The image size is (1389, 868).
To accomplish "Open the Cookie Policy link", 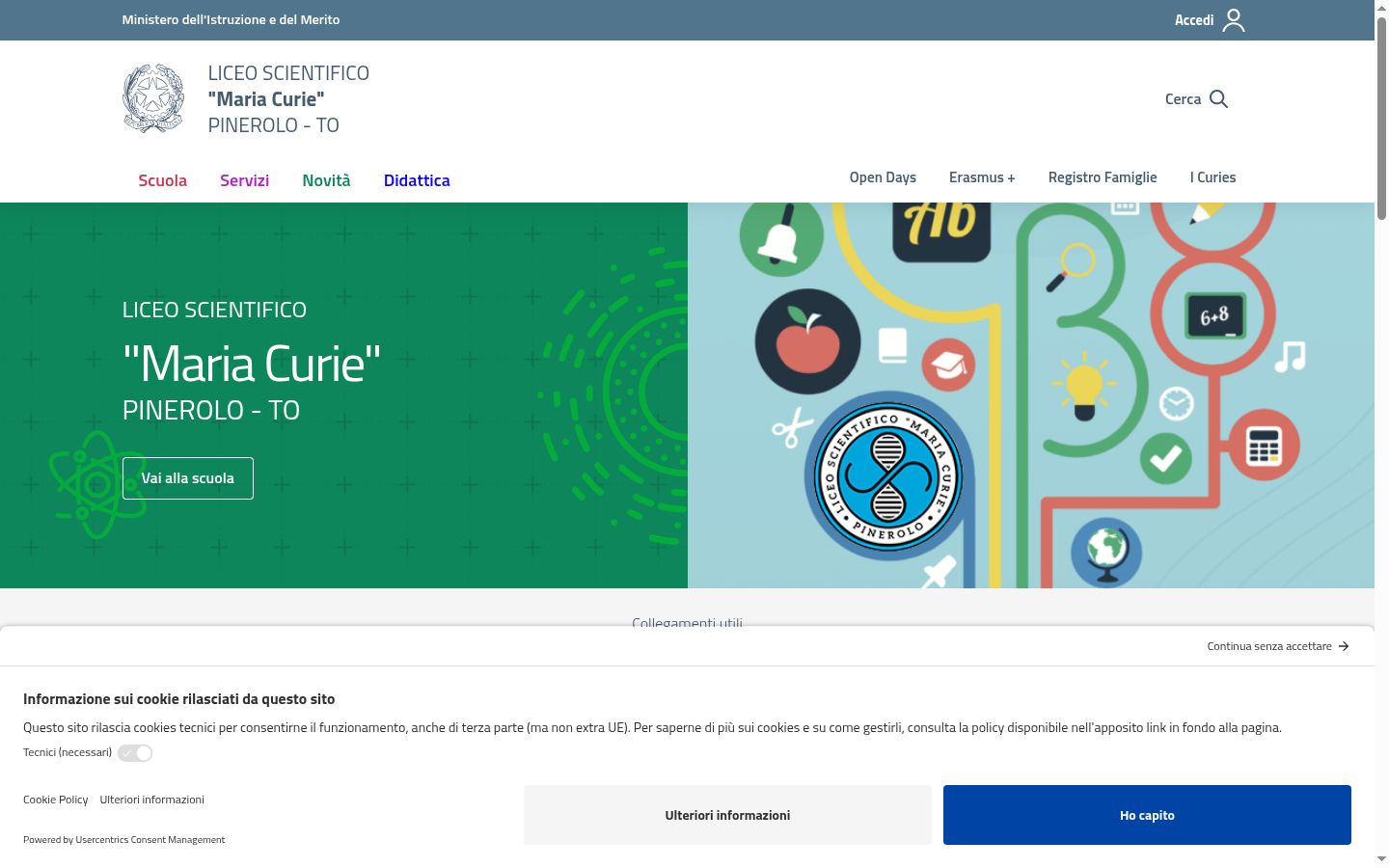I will [55, 800].
